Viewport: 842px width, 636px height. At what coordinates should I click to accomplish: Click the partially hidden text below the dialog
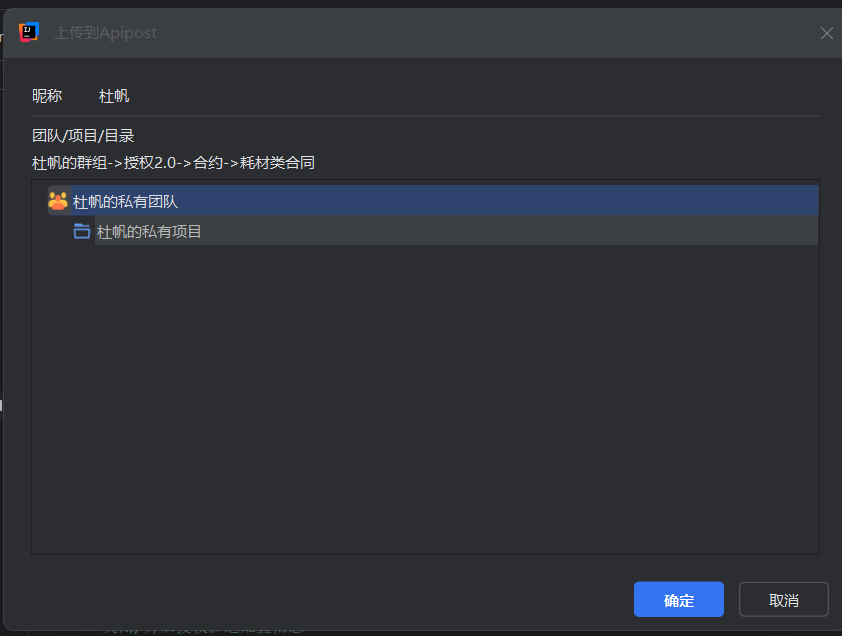[x=200, y=629]
